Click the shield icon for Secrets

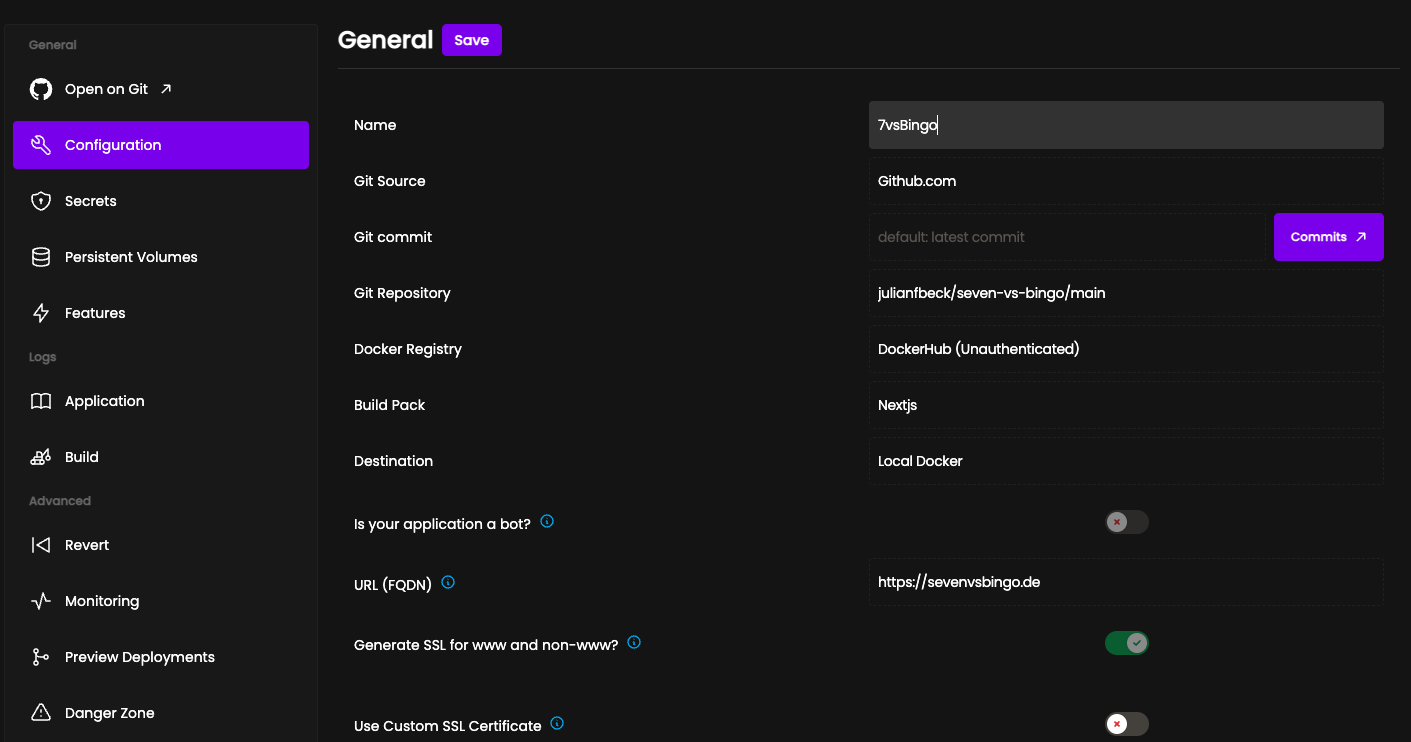click(x=40, y=200)
